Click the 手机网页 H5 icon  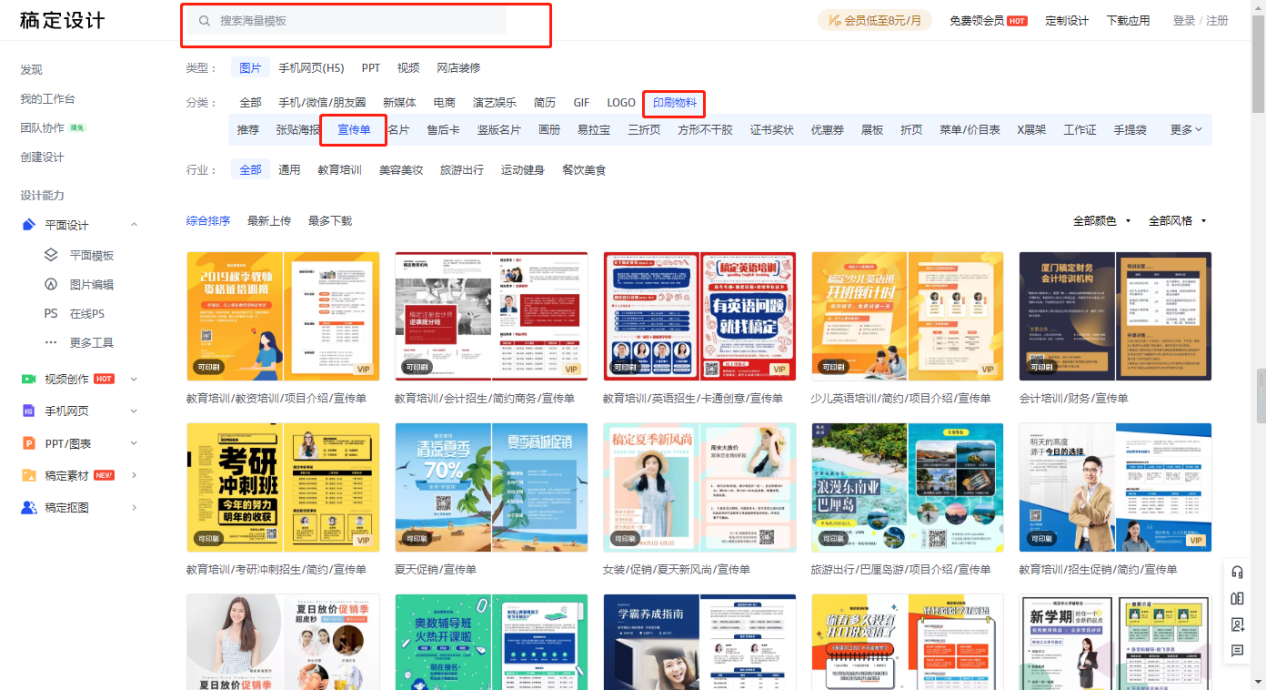point(29,411)
